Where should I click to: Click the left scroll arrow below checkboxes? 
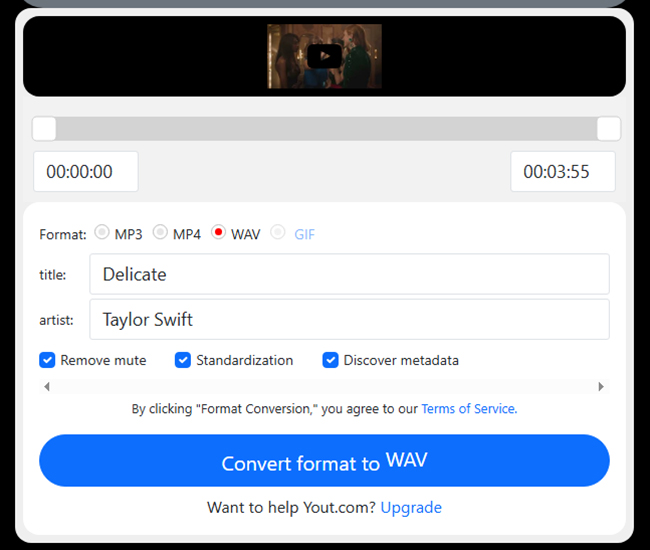[47, 387]
